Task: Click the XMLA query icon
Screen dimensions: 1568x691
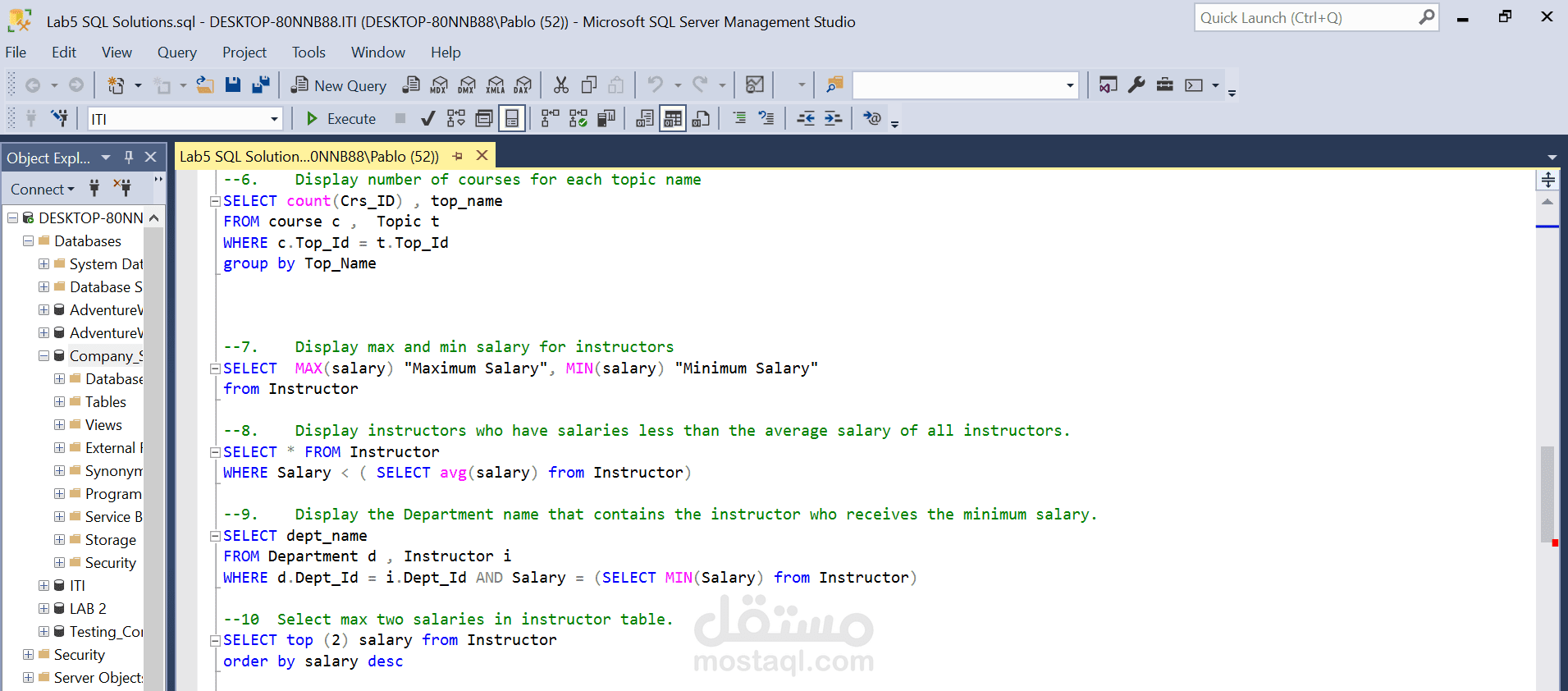Action: click(x=495, y=85)
